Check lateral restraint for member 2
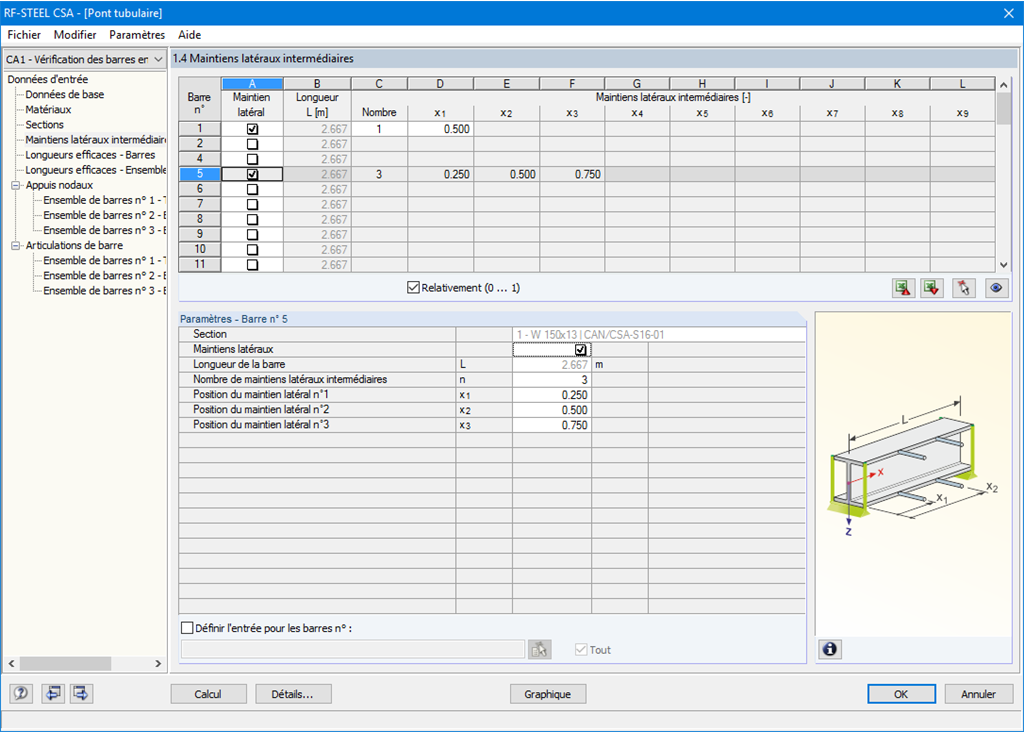The image size is (1024, 733). pos(252,144)
